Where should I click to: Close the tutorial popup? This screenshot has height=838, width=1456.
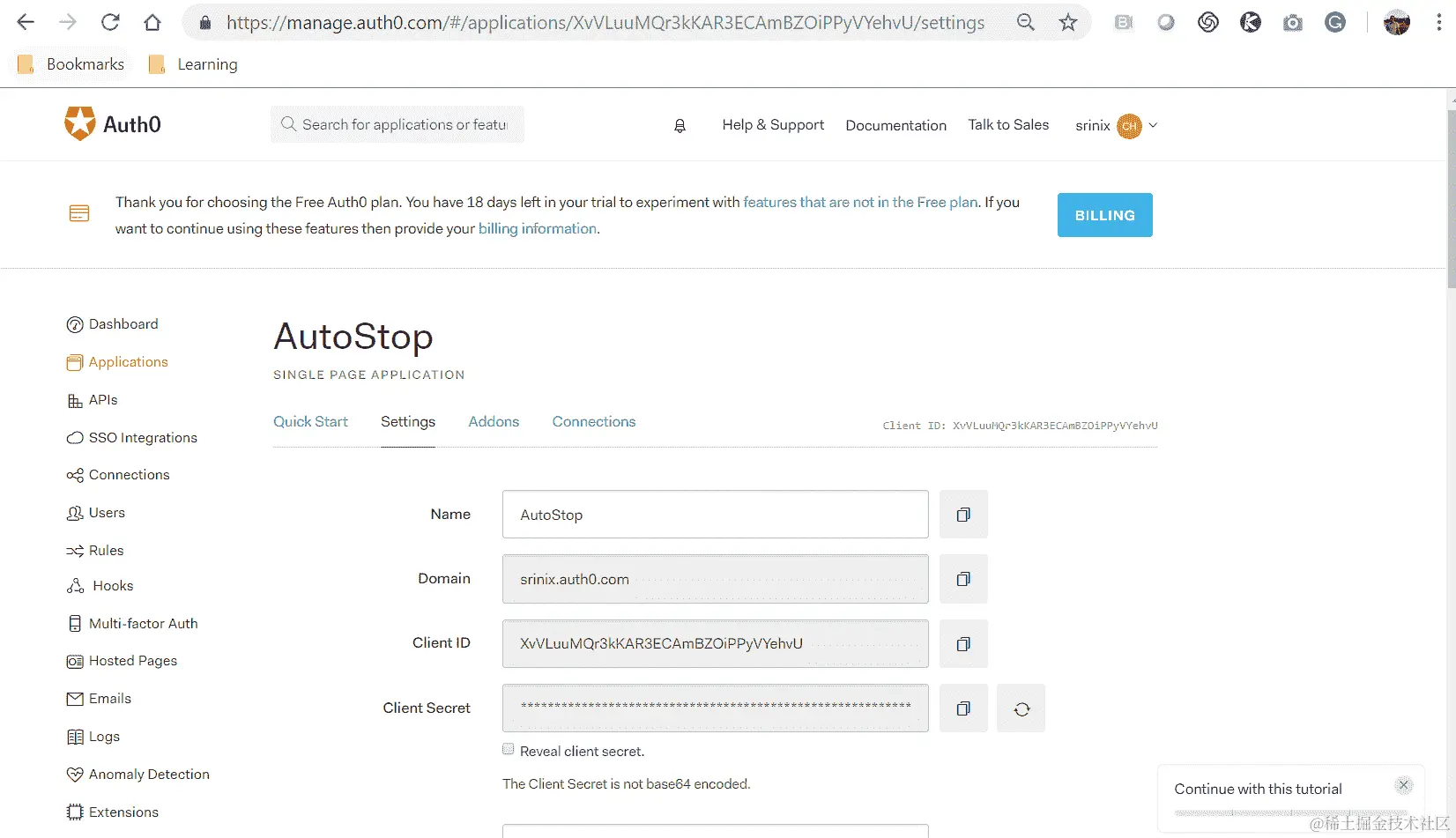coord(1404,784)
